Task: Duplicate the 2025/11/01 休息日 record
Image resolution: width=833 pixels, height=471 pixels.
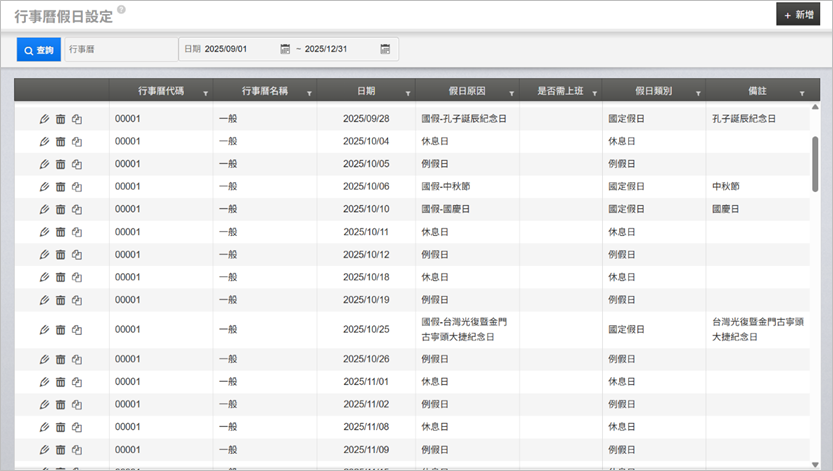Action: click(77, 382)
